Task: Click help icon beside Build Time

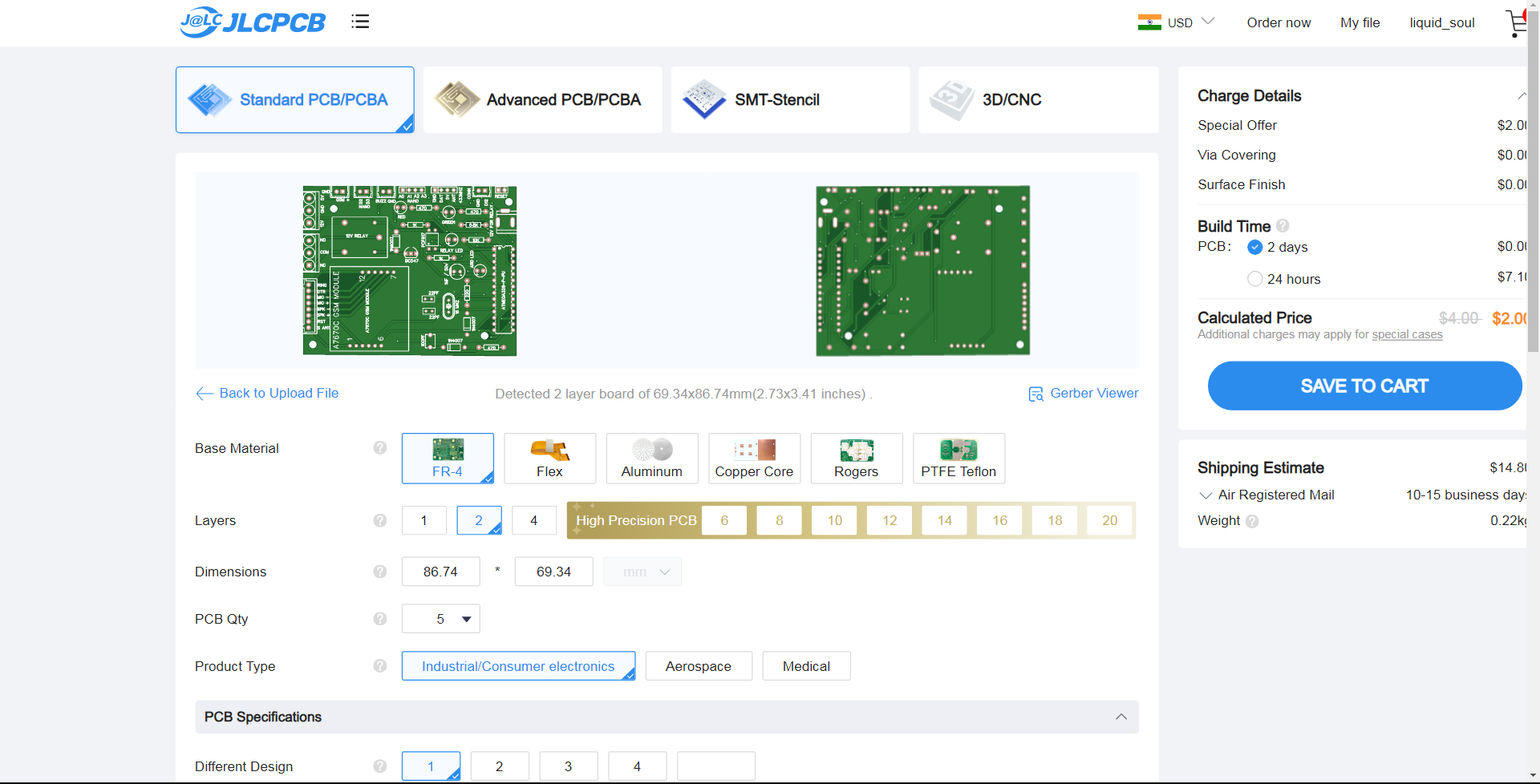Action: (1283, 226)
